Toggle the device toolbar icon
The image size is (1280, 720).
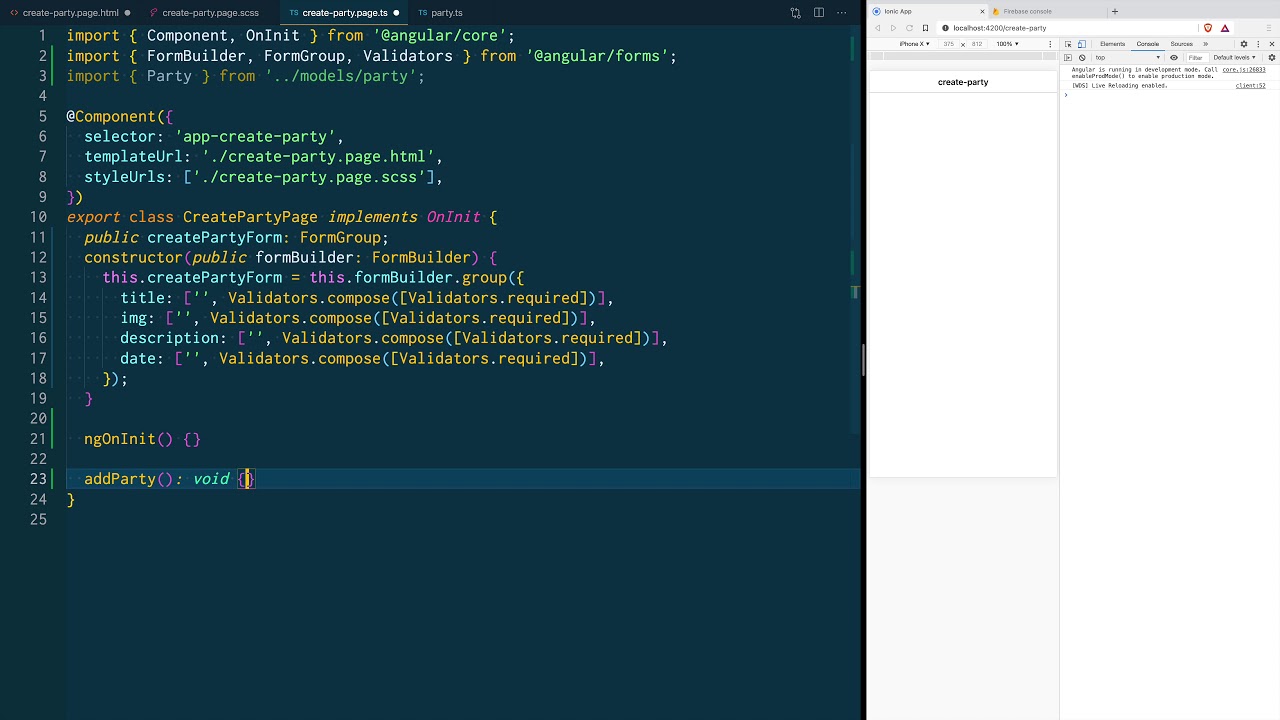tap(1082, 44)
